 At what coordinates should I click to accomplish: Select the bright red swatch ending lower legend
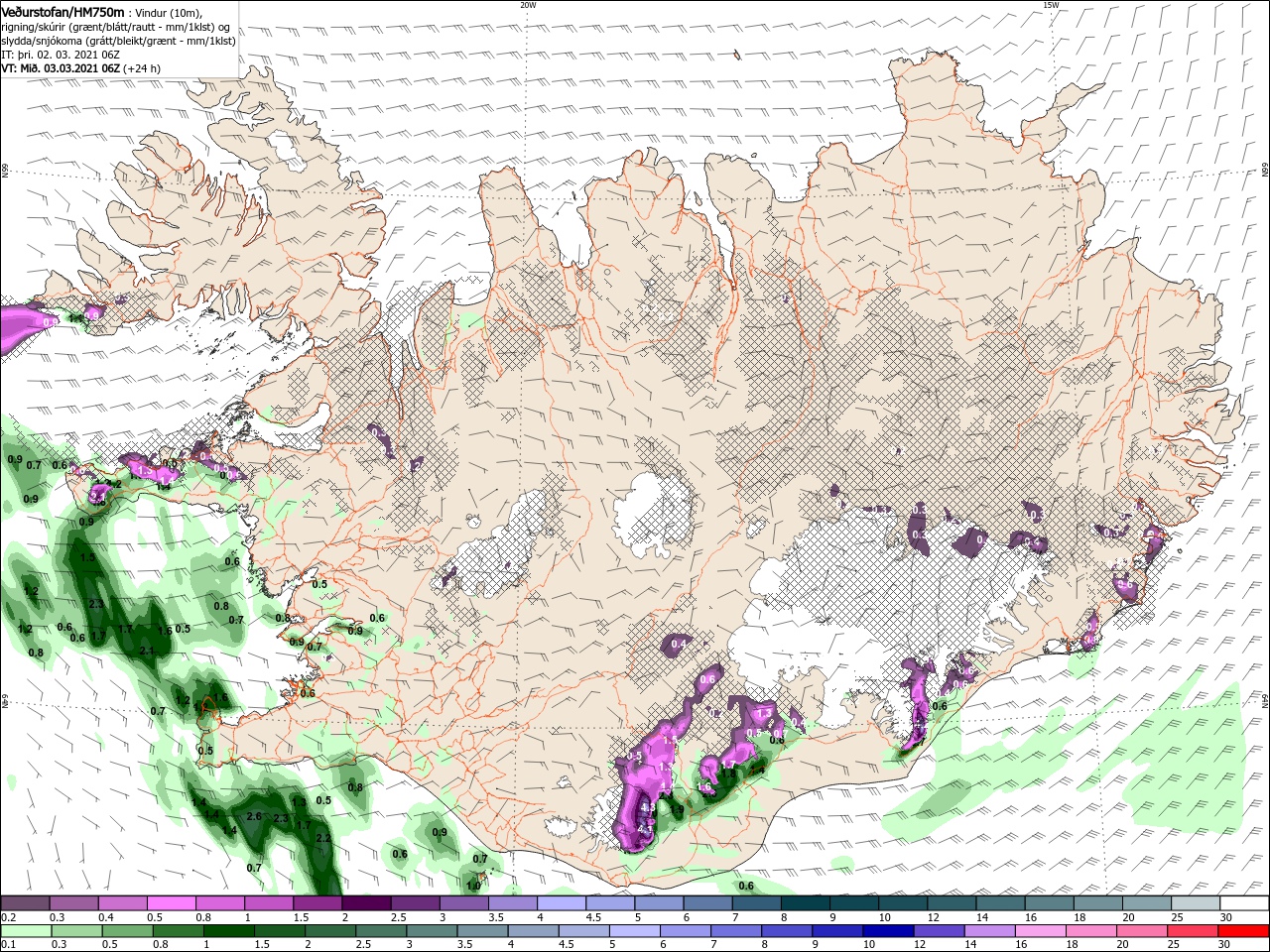pyautogui.click(x=1242, y=931)
